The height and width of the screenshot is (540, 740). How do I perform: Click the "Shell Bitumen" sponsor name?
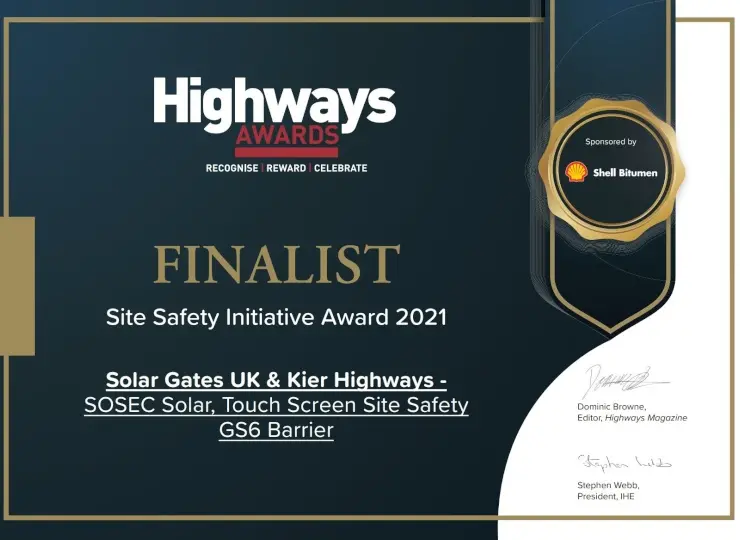point(625,173)
